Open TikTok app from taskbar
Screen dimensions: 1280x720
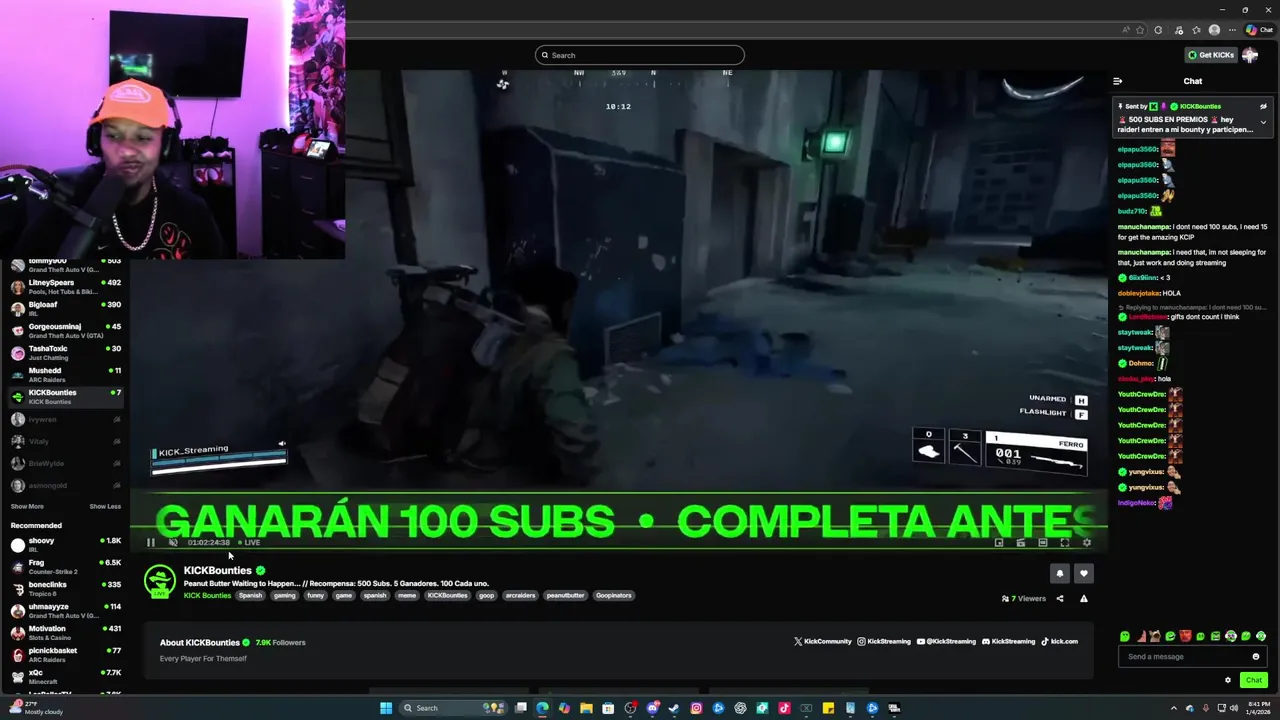784,708
